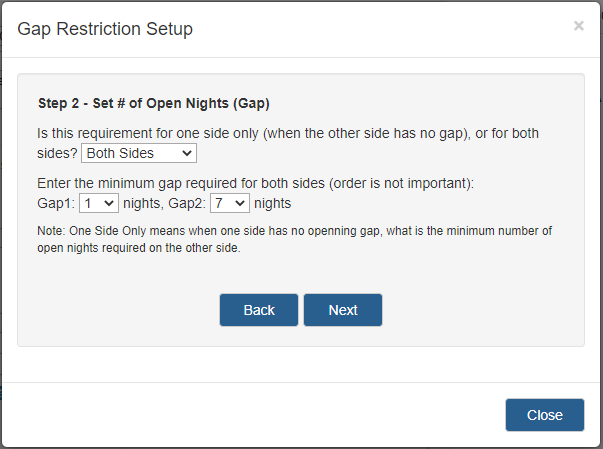
Task: Click the nights label after Gap2
Action: click(272, 203)
